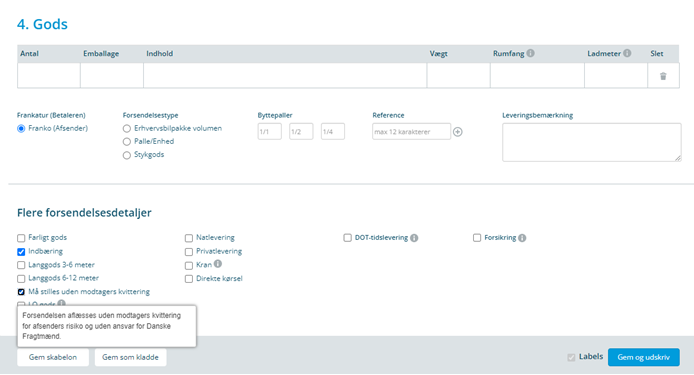
Task: Uncheck the Indbæring checkbox
Action: point(21,251)
